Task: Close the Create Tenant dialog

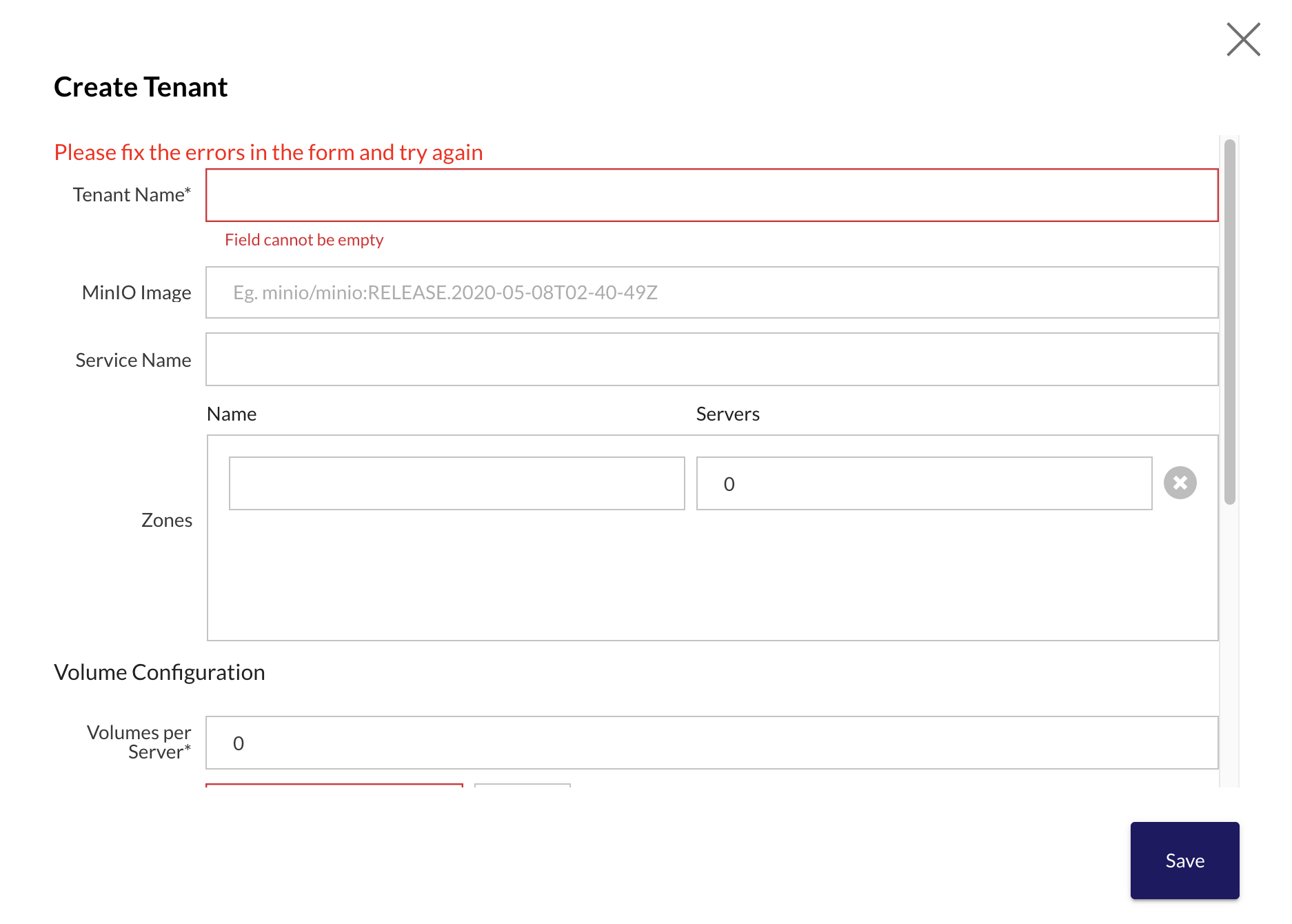Action: coord(1243,39)
